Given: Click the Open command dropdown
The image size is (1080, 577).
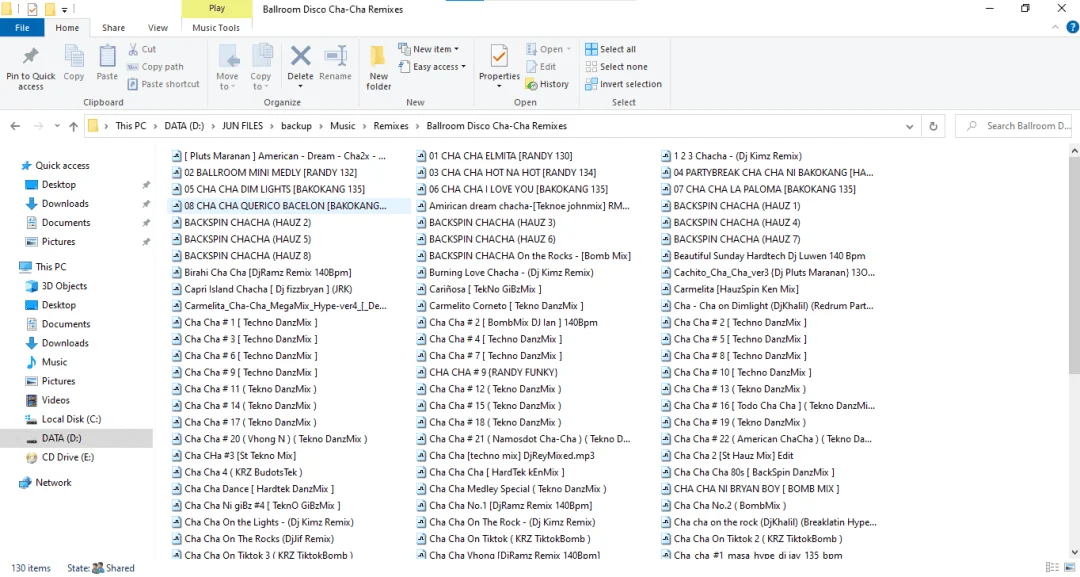Looking at the screenshot, I should click(x=549, y=49).
